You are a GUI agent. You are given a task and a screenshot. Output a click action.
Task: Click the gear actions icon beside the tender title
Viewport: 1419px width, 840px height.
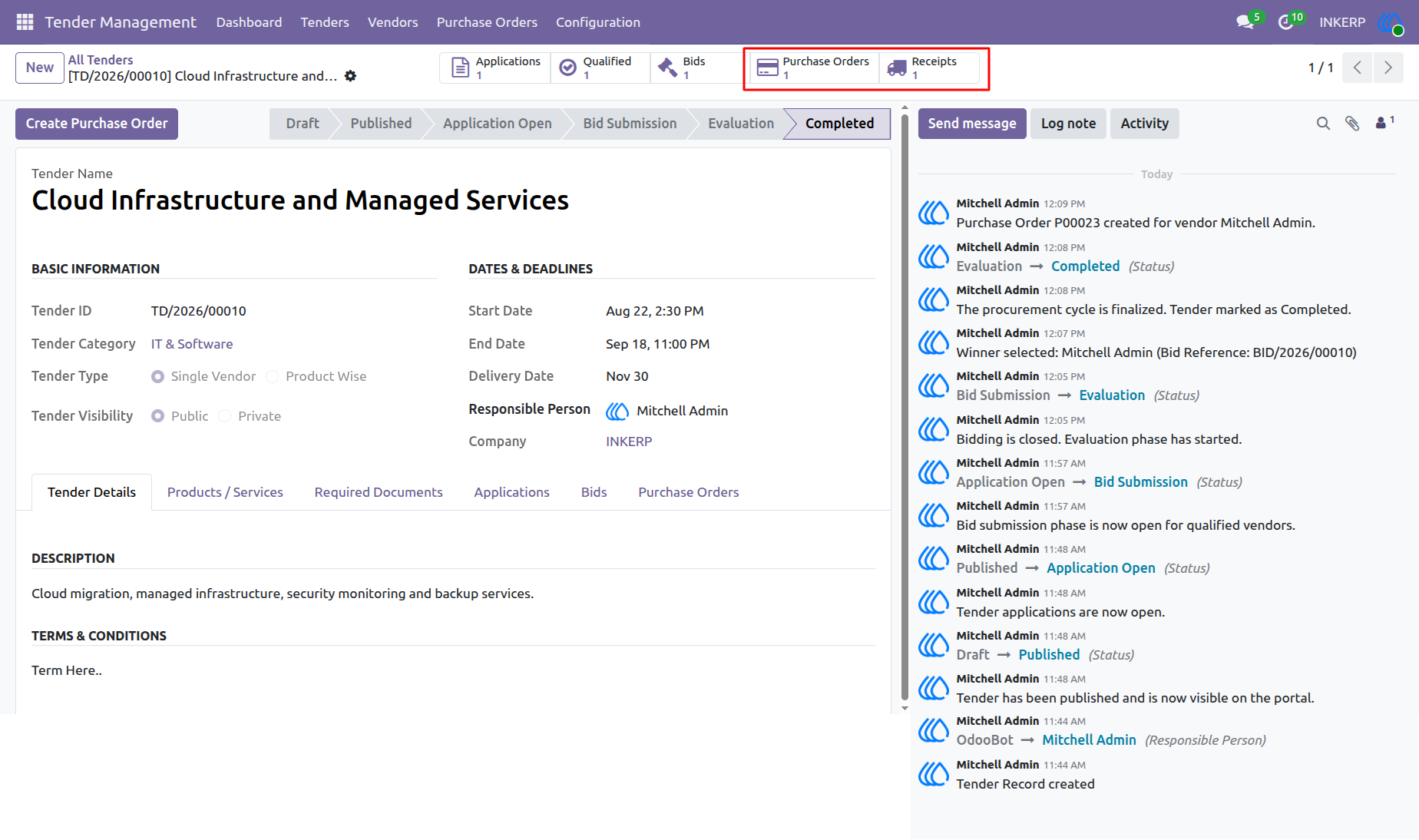(x=350, y=76)
